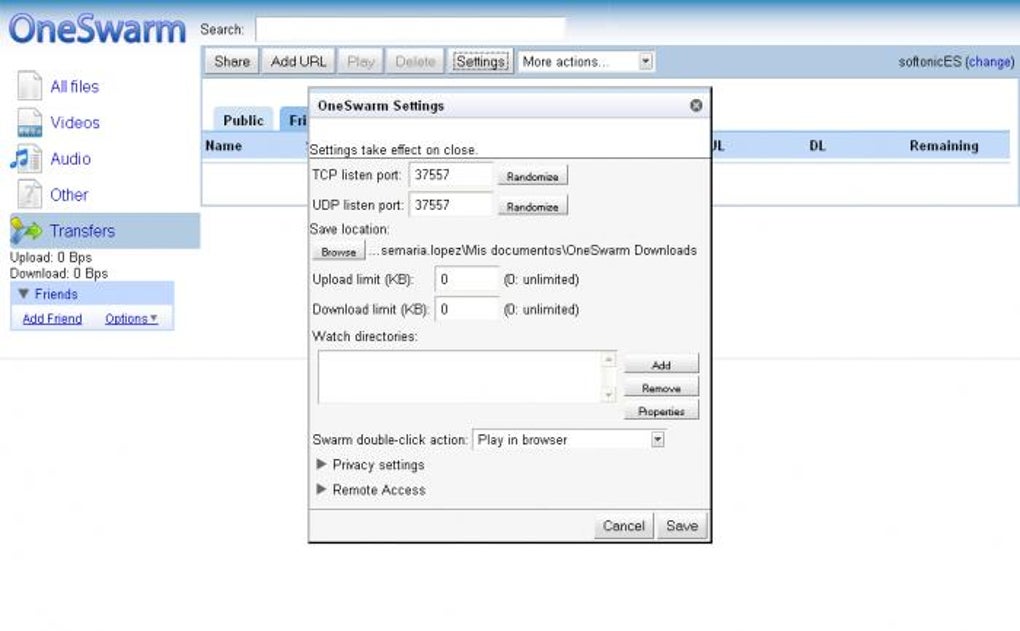Click the Settings toolbar button

(x=481, y=62)
